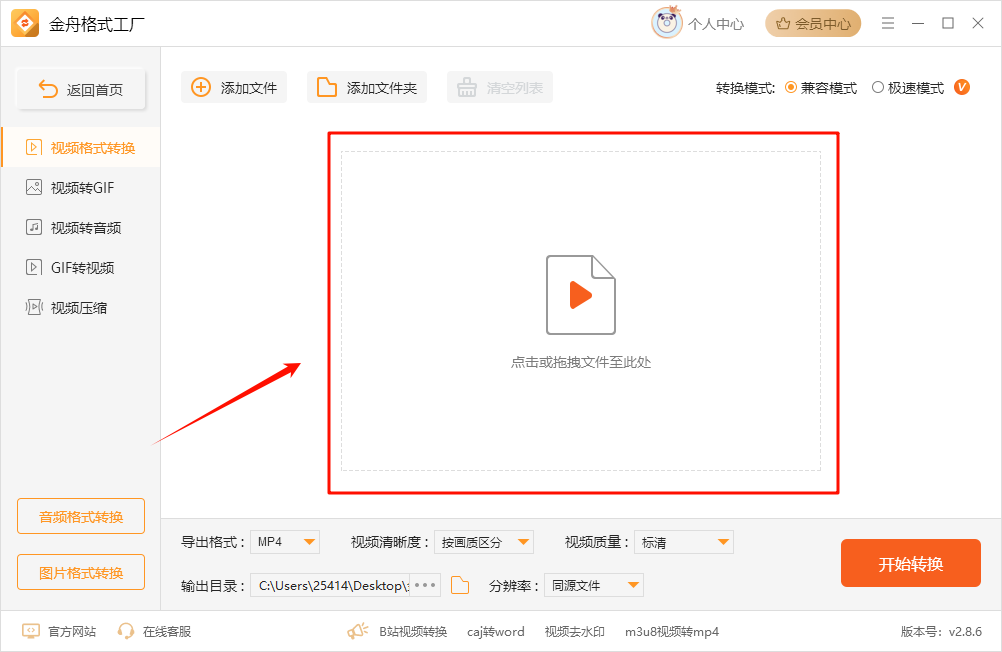
Task: Open the panda avatar for 个人中心
Action: tap(667, 23)
